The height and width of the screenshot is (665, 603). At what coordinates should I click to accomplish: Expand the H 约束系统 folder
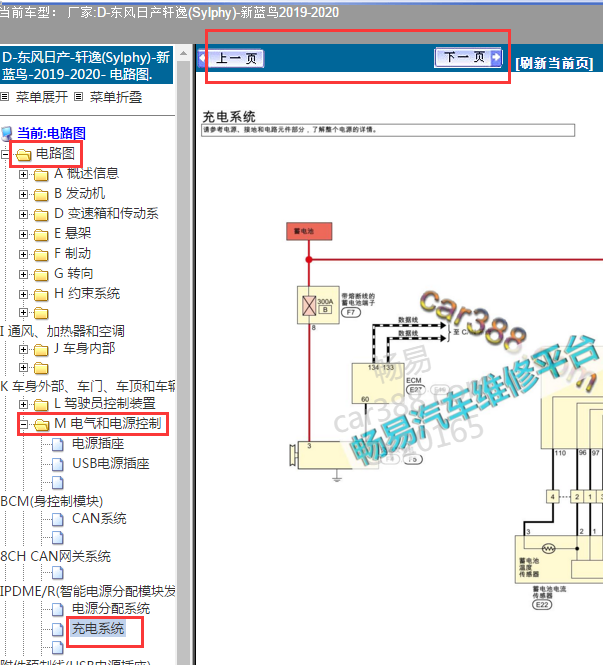coord(23,294)
